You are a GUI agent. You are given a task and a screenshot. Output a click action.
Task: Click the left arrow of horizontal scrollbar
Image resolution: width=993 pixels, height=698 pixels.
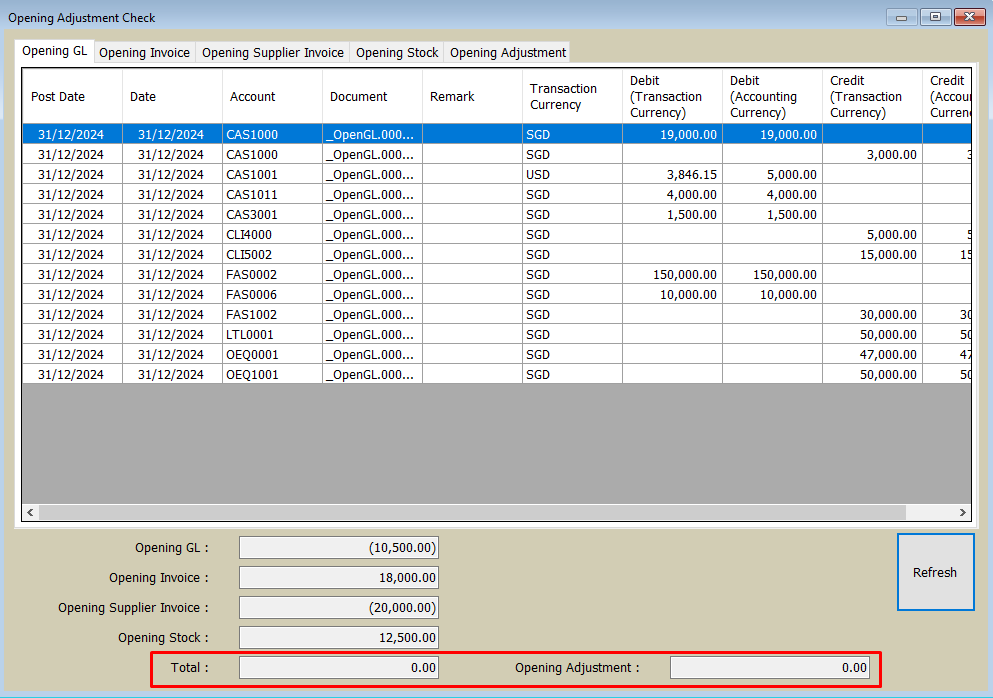point(30,513)
